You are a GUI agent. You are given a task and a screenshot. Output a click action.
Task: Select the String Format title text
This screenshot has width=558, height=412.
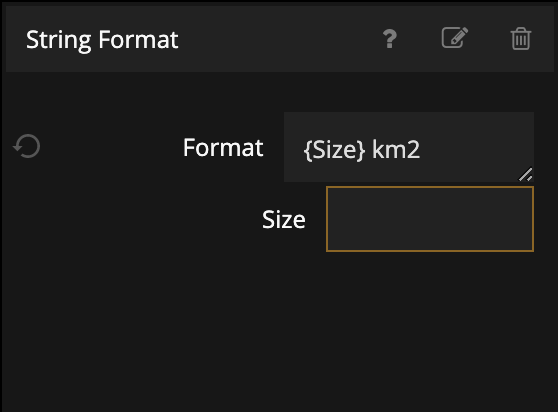(102, 39)
